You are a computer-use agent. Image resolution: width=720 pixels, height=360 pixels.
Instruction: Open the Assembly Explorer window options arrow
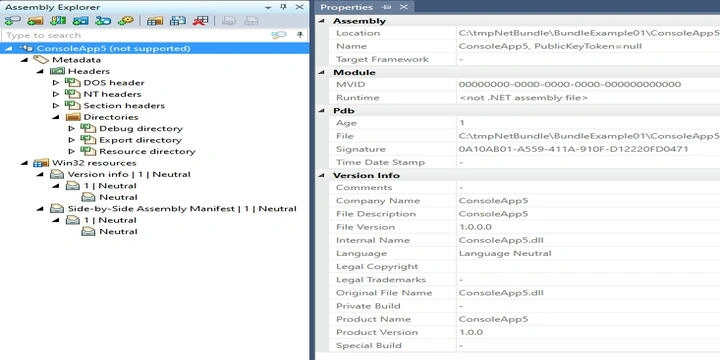[x=268, y=7]
